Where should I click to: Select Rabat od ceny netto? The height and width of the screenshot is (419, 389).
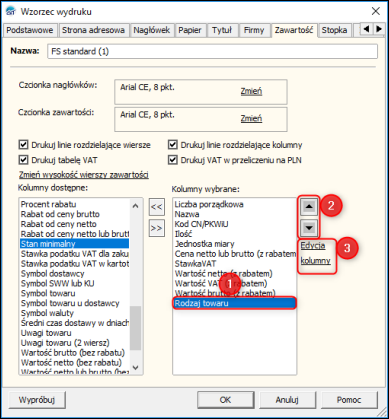tap(74, 224)
